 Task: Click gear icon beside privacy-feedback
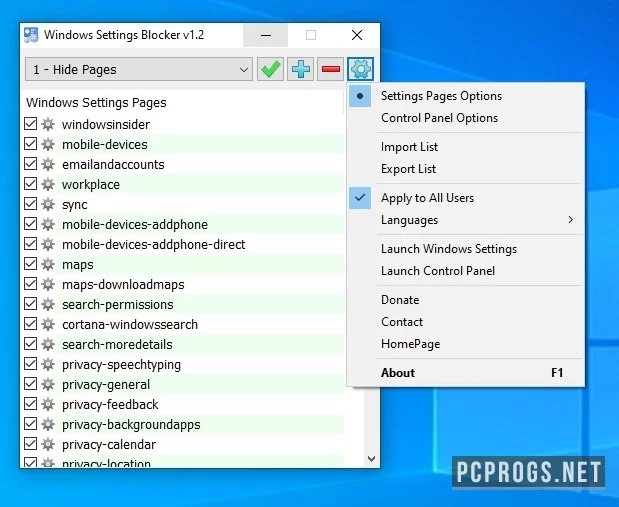[x=48, y=404]
